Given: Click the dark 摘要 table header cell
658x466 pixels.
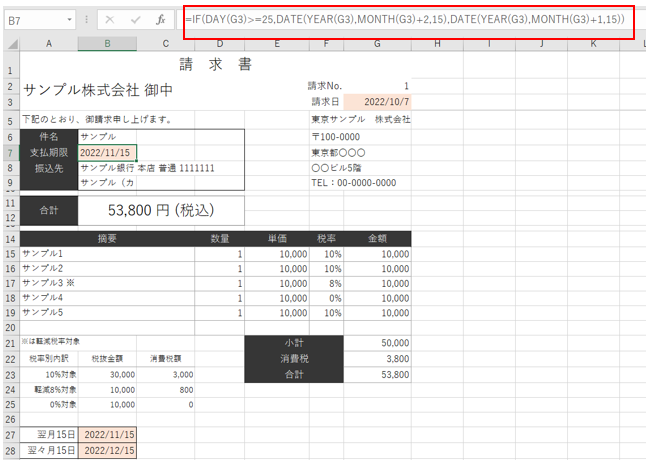Looking at the screenshot, I should coord(107,238).
